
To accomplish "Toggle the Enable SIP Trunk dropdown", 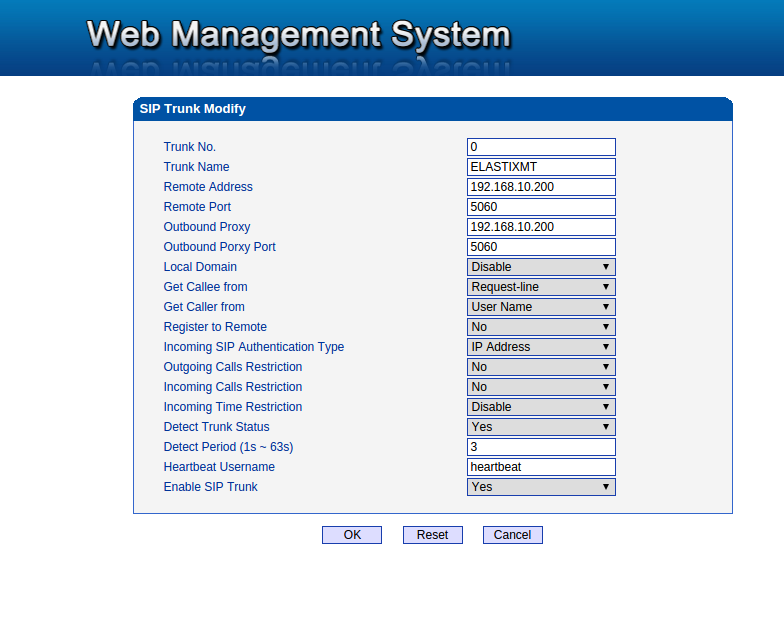I will click(x=541, y=487).
